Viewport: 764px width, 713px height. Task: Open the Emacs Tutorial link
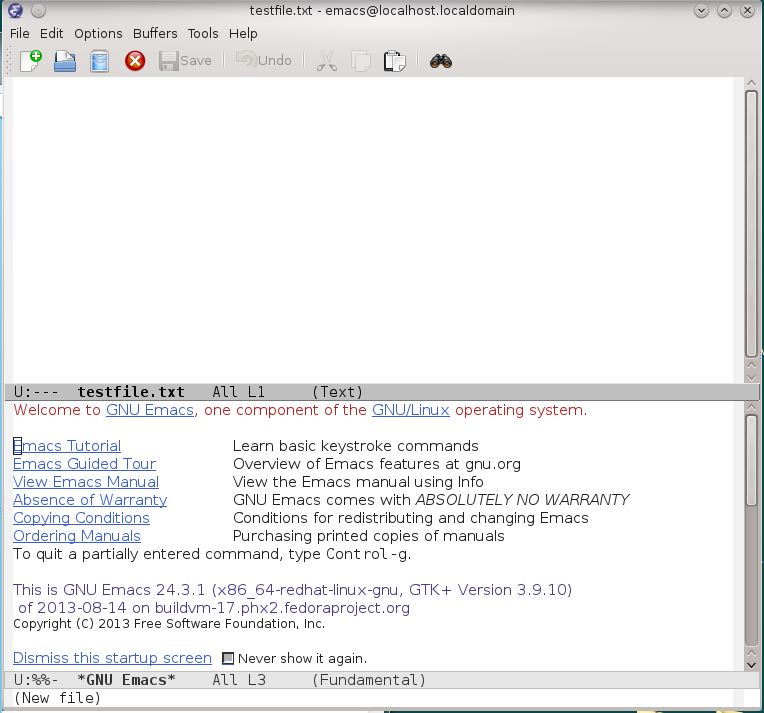coord(67,446)
